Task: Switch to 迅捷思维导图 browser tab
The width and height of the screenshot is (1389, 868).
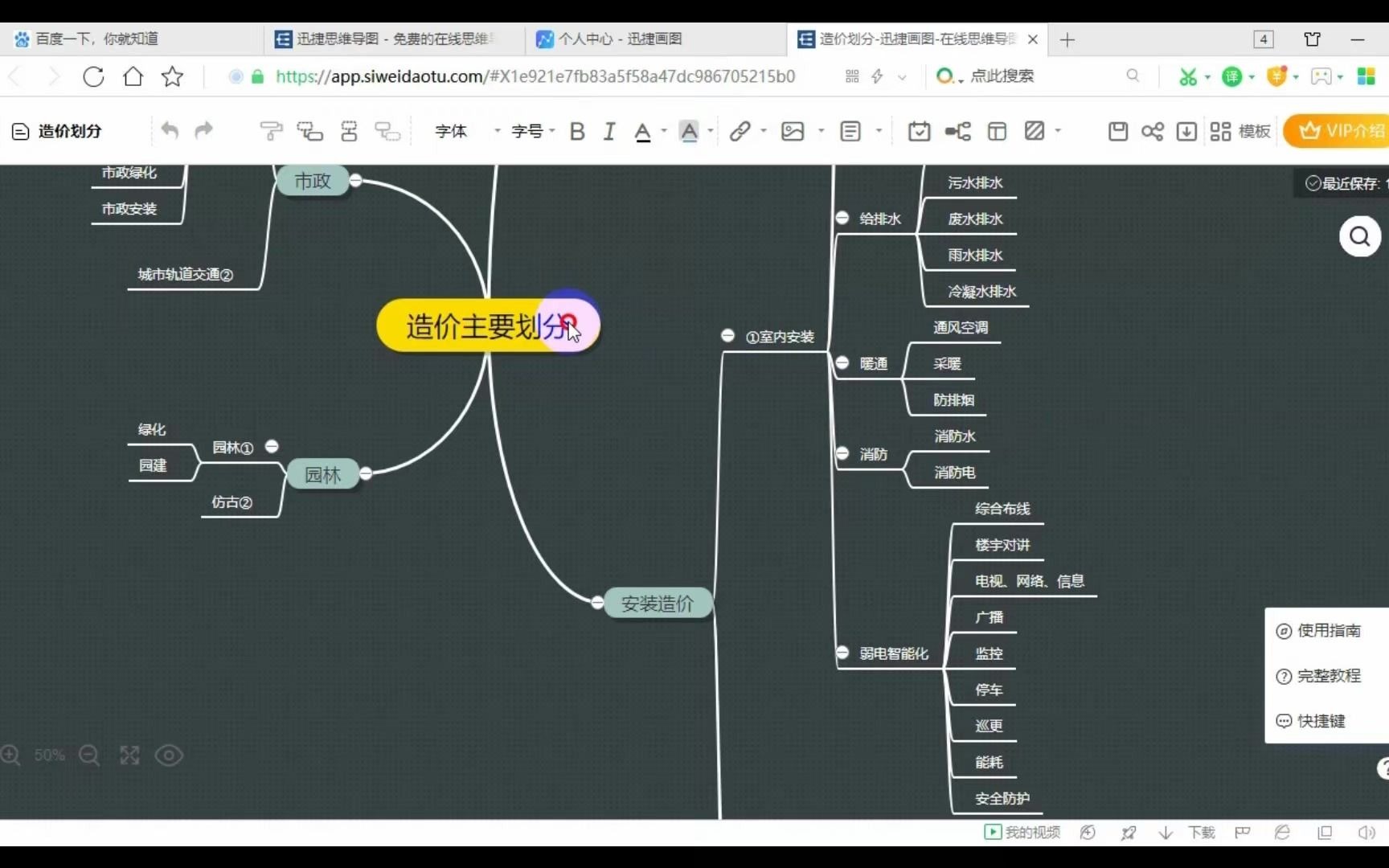Action: click(x=394, y=39)
